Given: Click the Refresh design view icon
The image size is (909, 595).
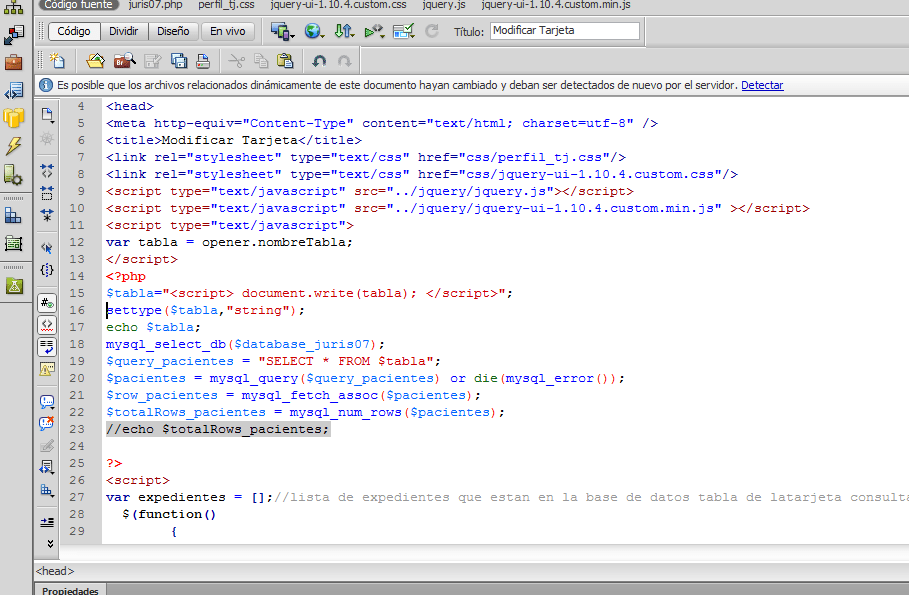Looking at the screenshot, I should (x=432, y=31).
